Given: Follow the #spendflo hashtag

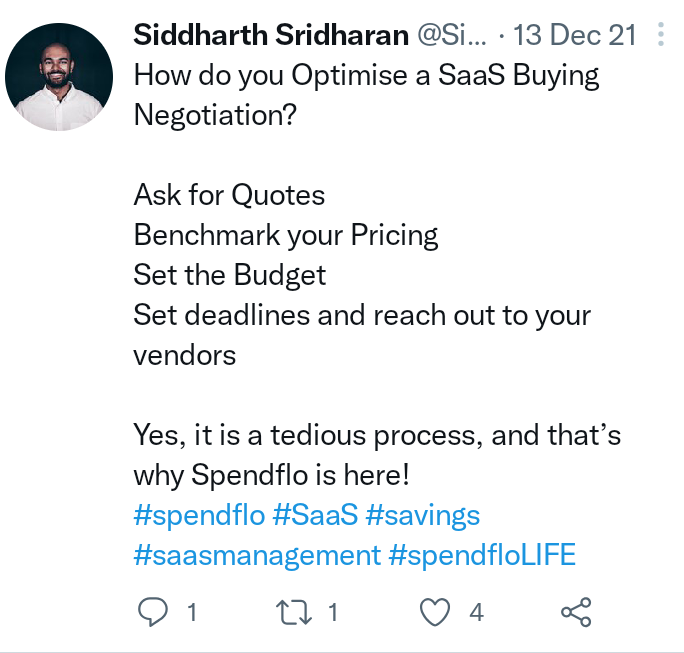Looking at the screenshot, I should (x=199, y=516).
